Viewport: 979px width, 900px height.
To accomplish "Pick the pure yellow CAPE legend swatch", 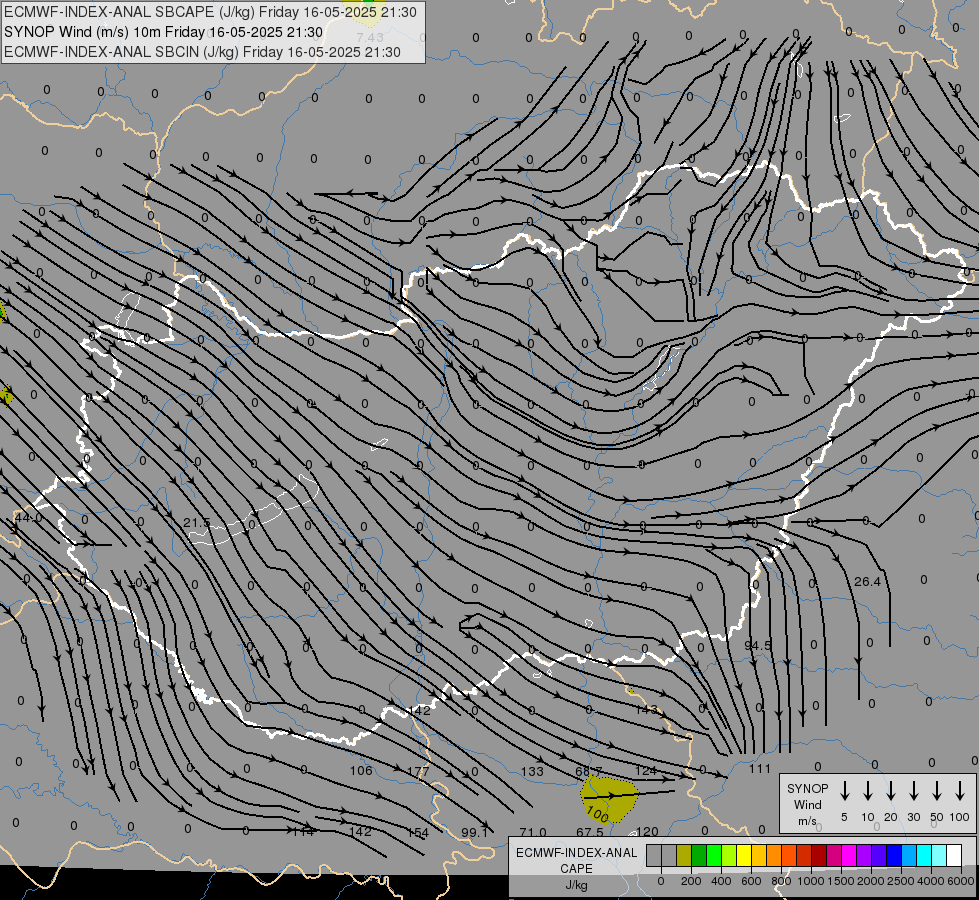I will [744, 856].
